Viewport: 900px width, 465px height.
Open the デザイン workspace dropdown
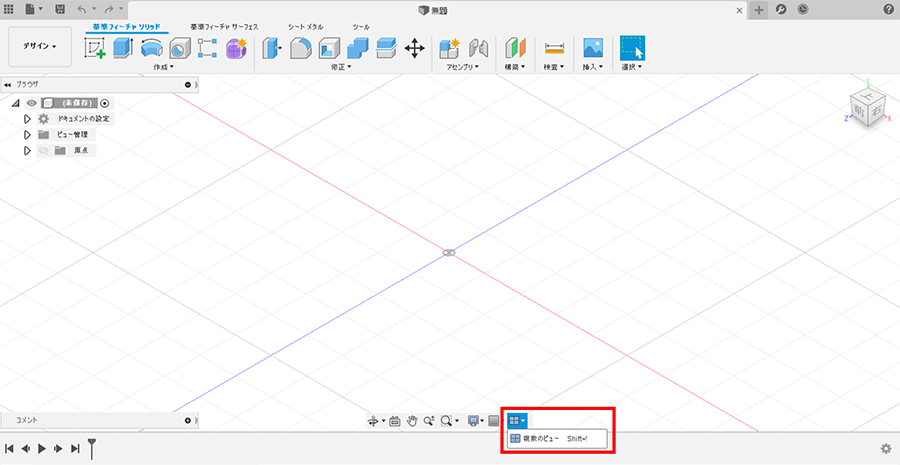[40, 46]
